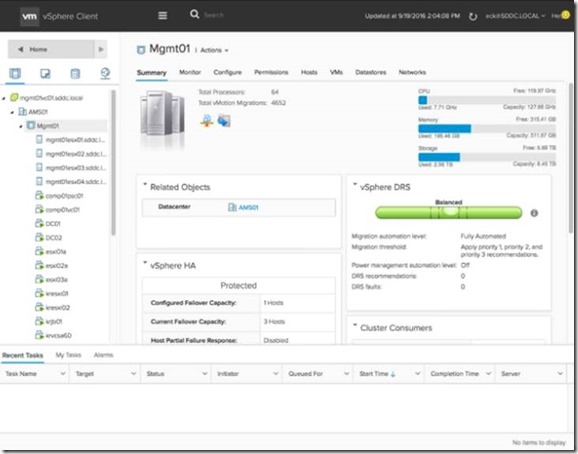Click the yellow smiley feedback icon
Viewport: 578px width, 454px height.
565,15
